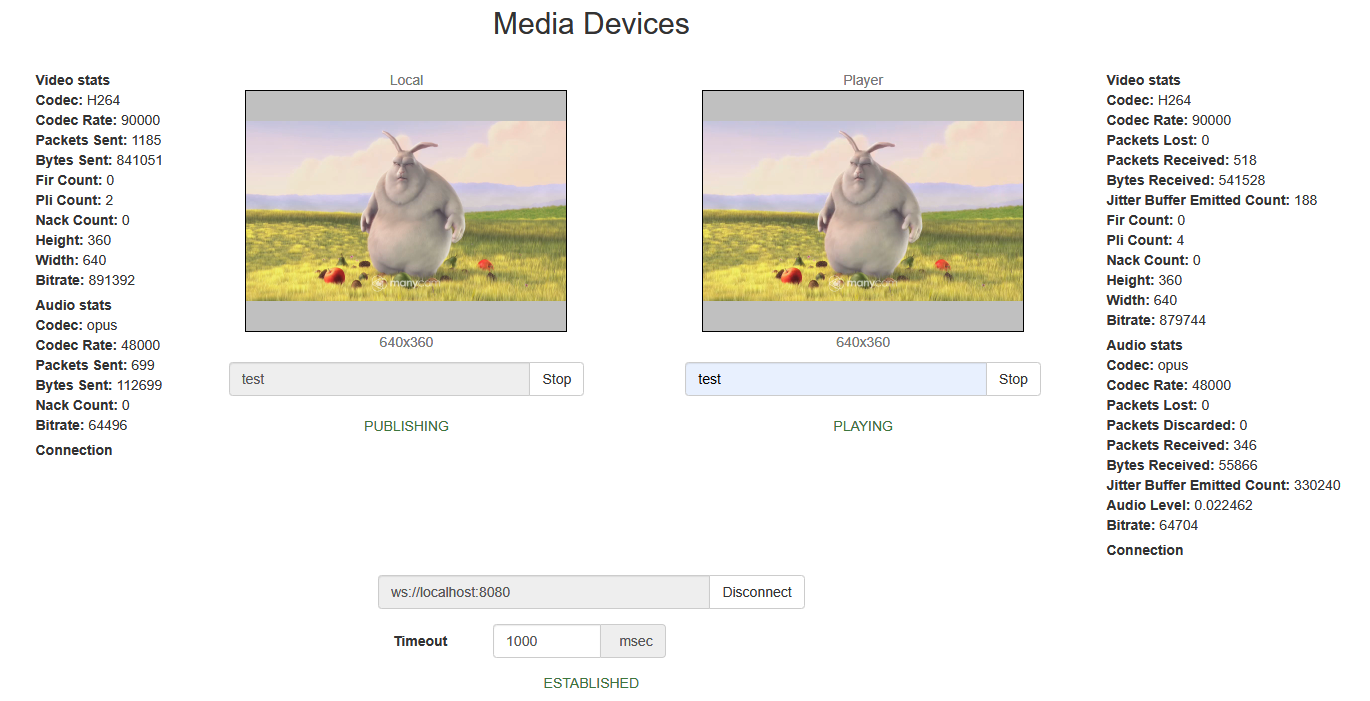Click the Packets Sent: 699 audio stat
Image resolution: width=1370 pixels, height=701 pixels.
95,365
